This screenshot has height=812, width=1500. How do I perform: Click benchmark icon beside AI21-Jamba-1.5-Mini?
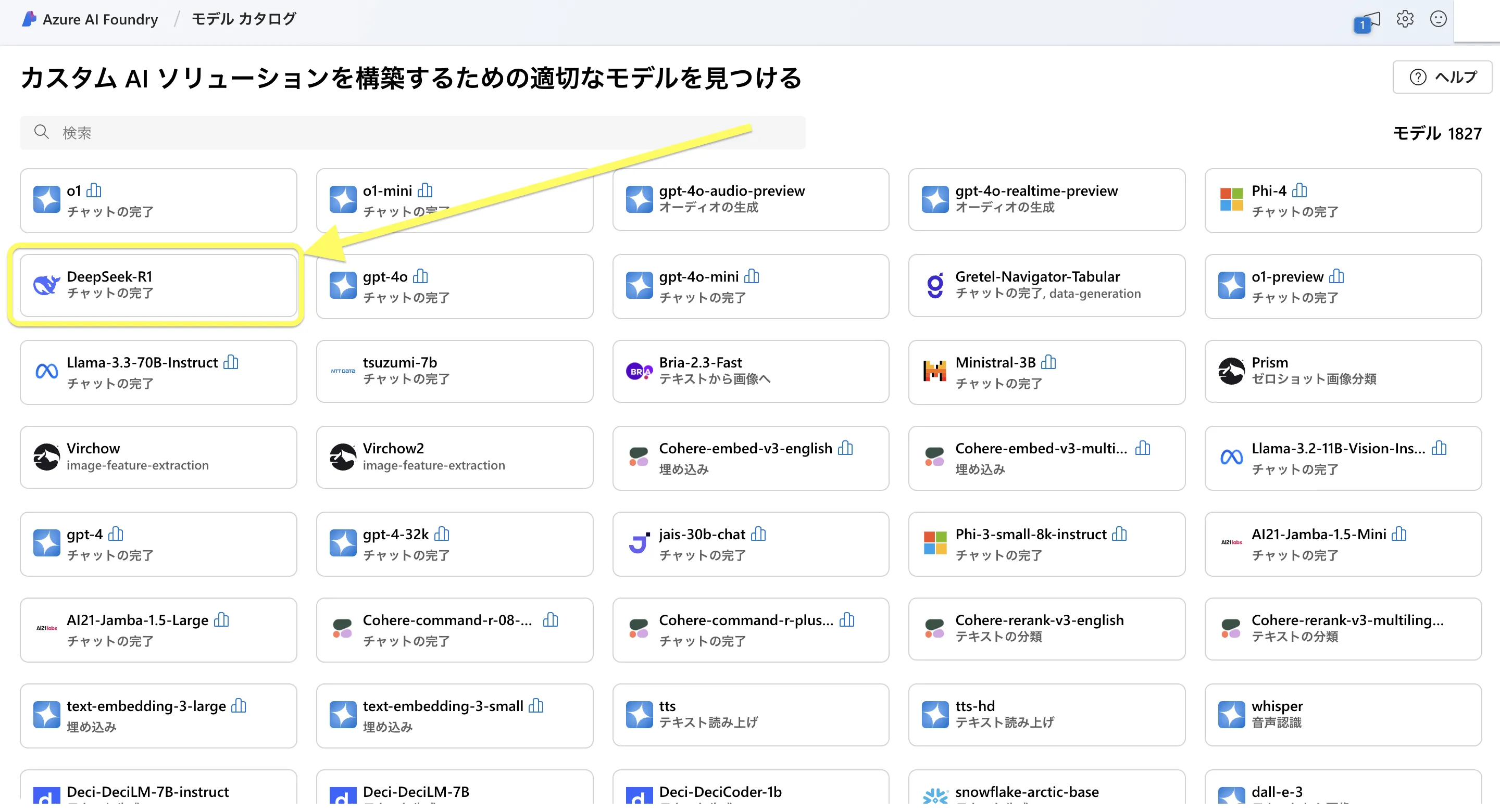[x=1398, y=534]
